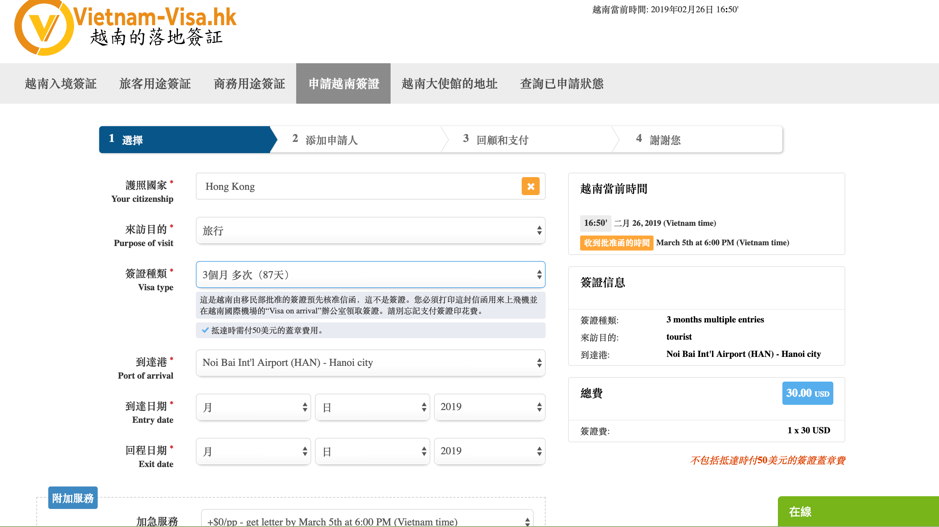The width and height of the screenshot is (939, 527).
Task: Check status via 查詢已申請狀態
Action: point(561,84)
